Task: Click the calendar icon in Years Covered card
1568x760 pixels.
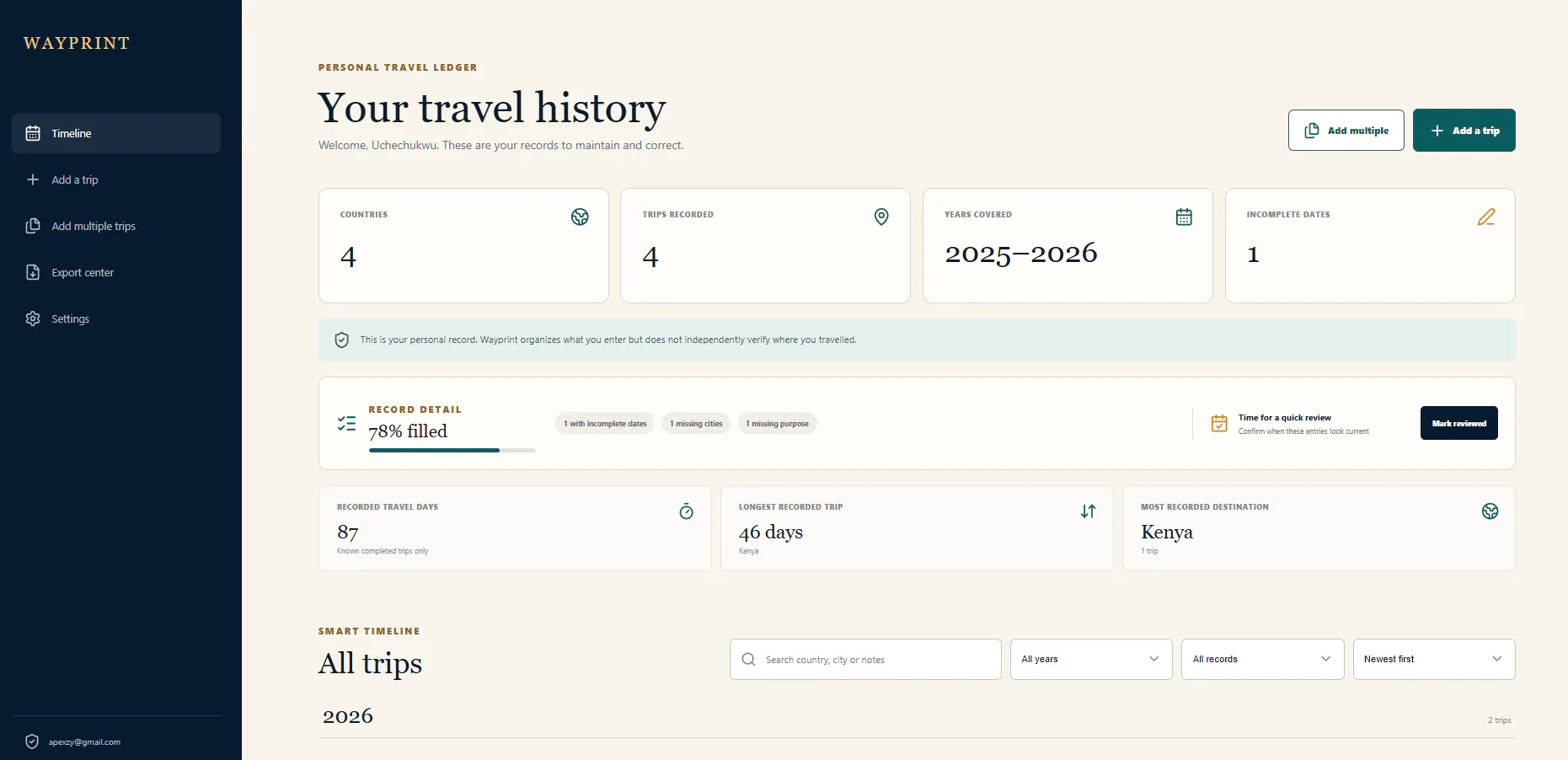Action: (x=1184, y=217)
